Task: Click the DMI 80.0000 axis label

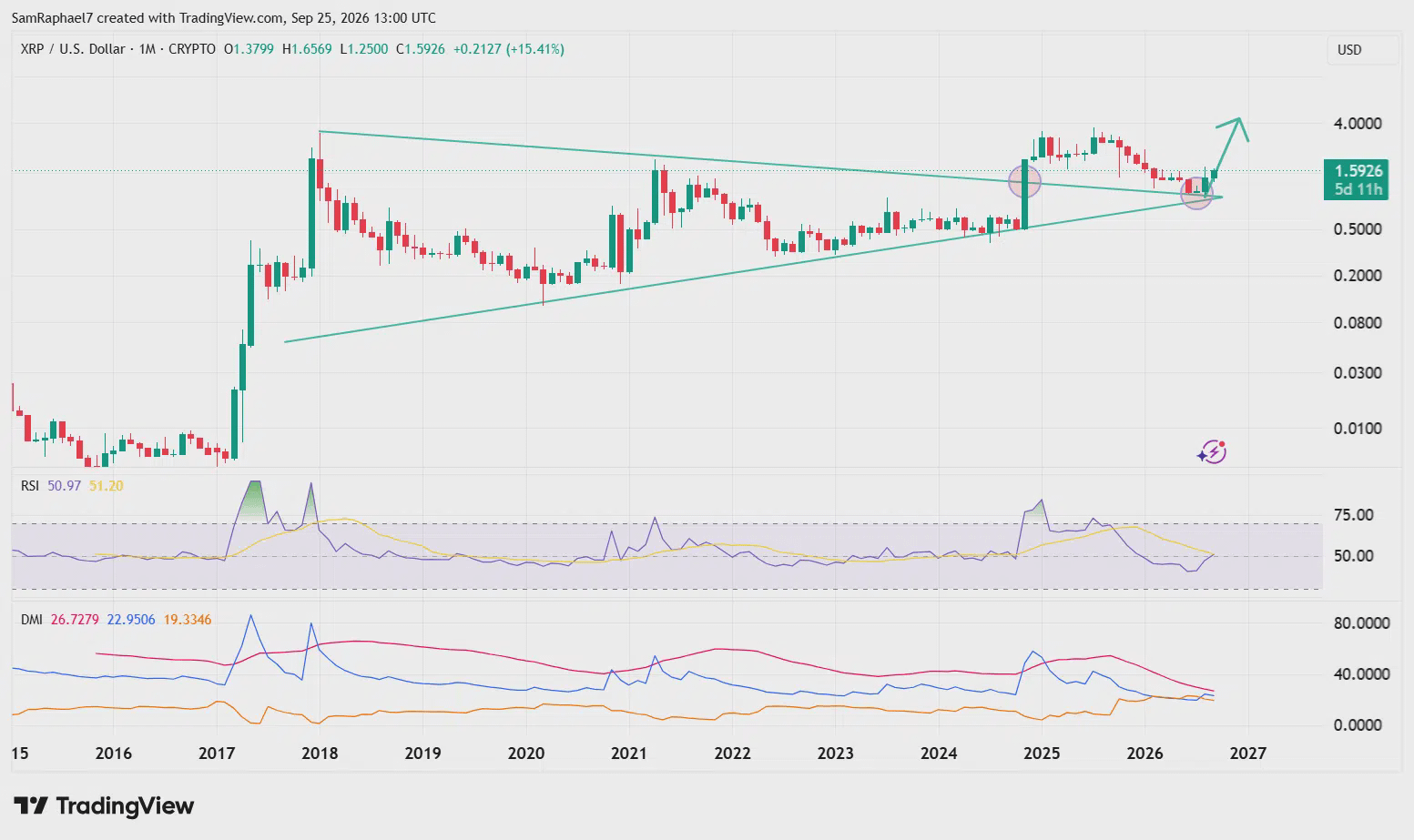Action: tap(1361, 623)
